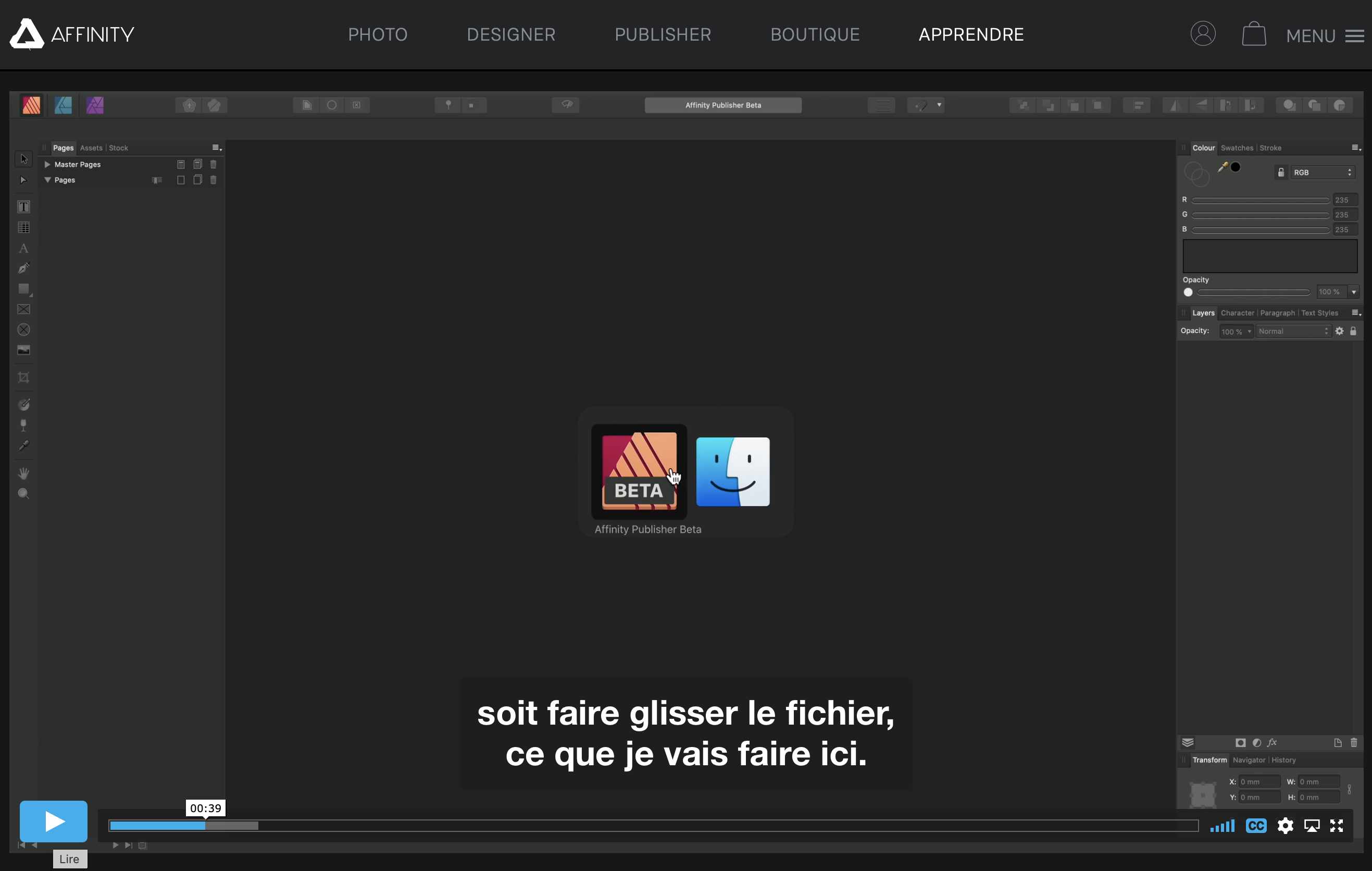Toggle closed captions with the CC button
This screenshot has width=1372, height=871.
click(x=1256, y=826)
